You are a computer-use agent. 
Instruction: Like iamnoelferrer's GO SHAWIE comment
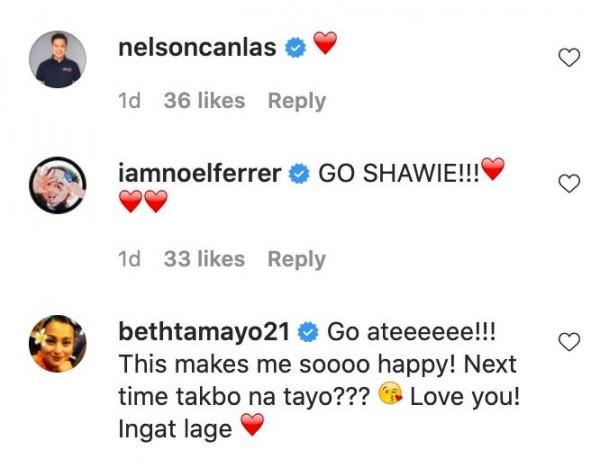569,183
